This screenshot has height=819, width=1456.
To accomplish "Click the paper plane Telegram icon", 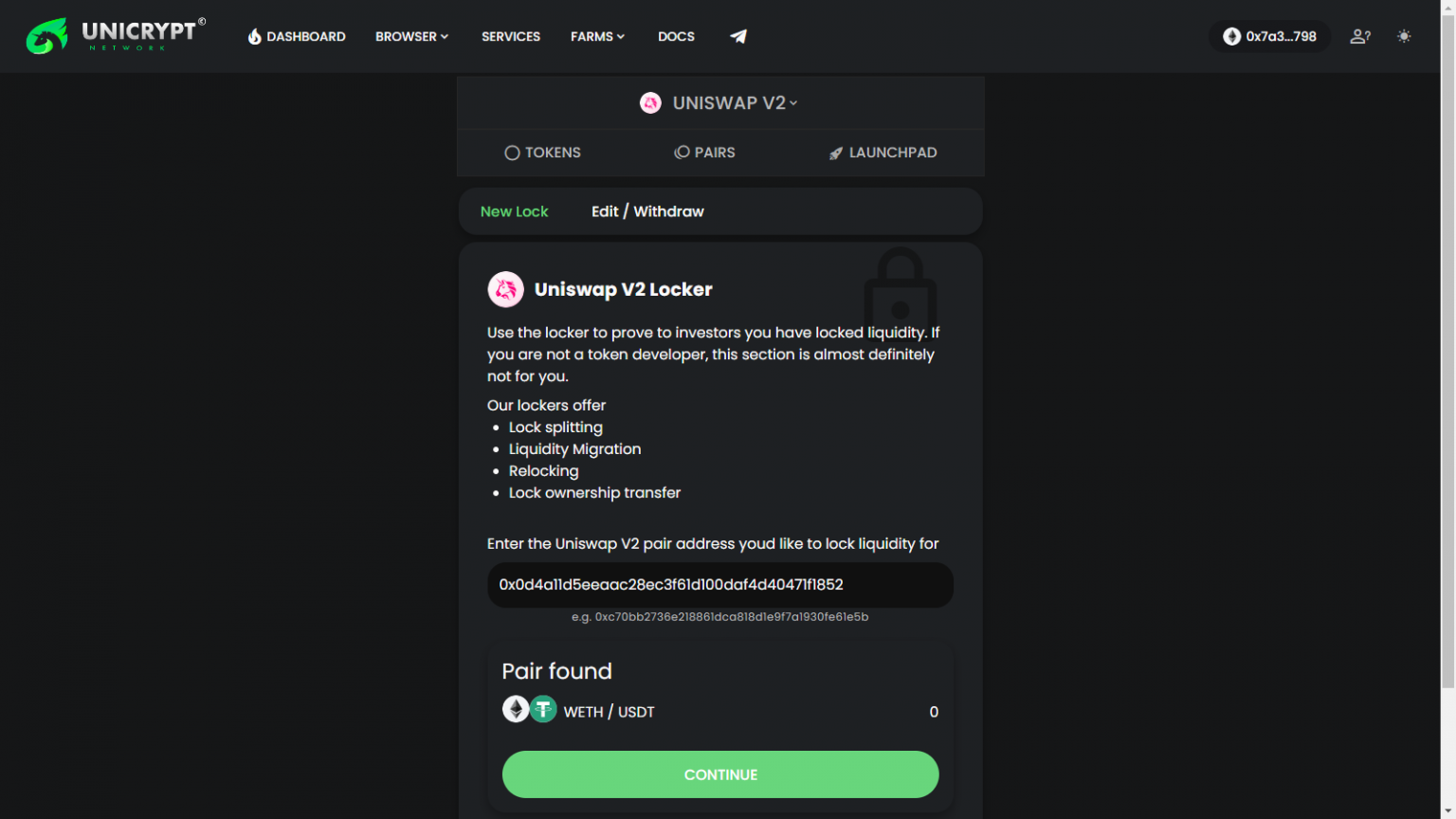I will pyautogui.click(x=738, y=36).
